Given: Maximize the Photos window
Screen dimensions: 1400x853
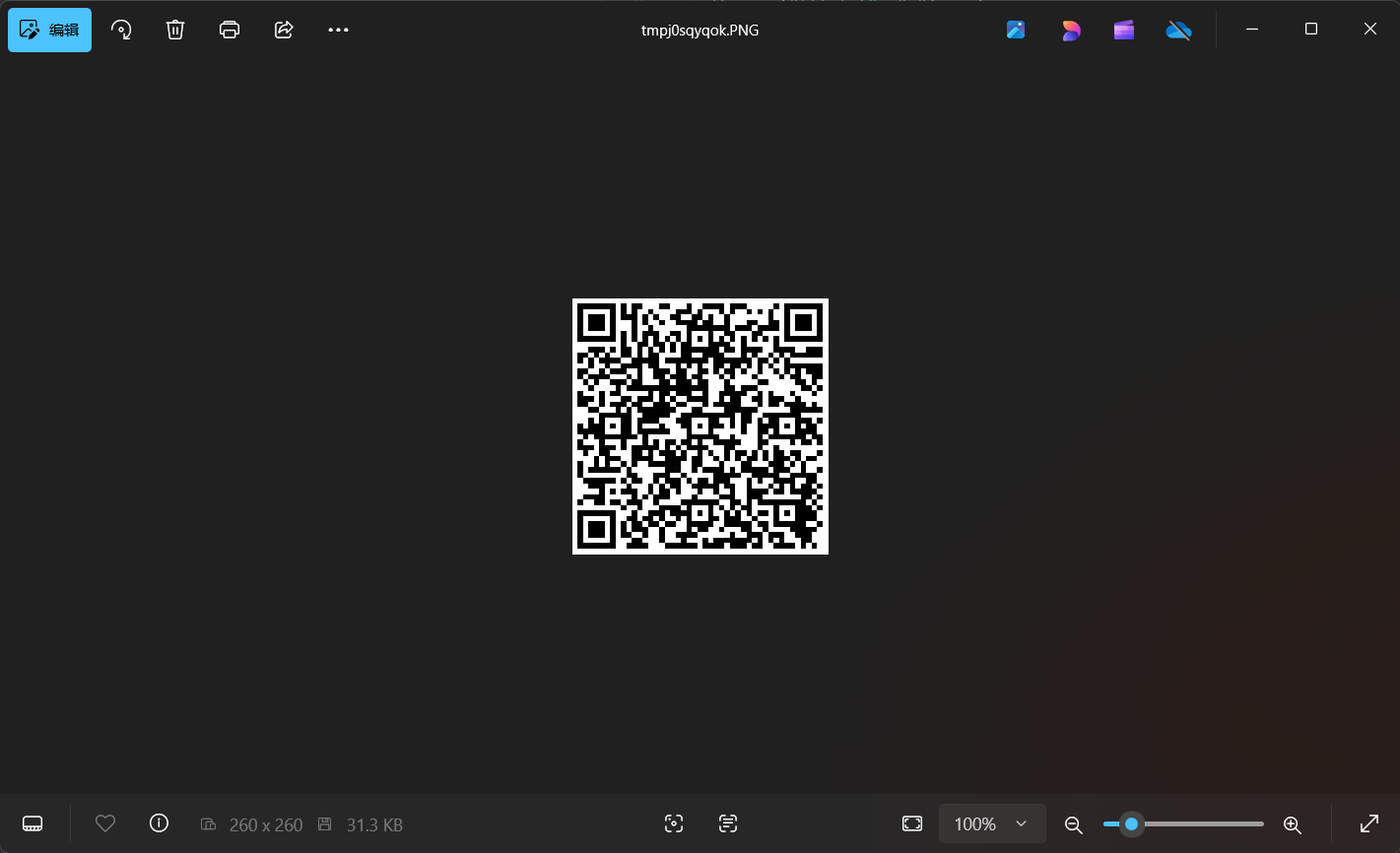Looking at the screenshot, I should click(1311, 30).
